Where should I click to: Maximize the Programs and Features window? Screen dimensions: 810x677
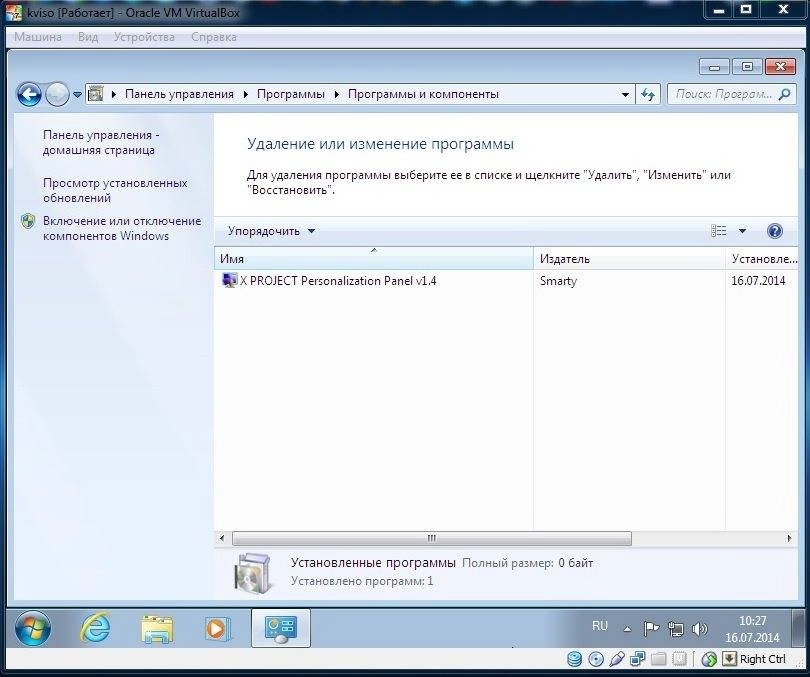coord(747,67)
